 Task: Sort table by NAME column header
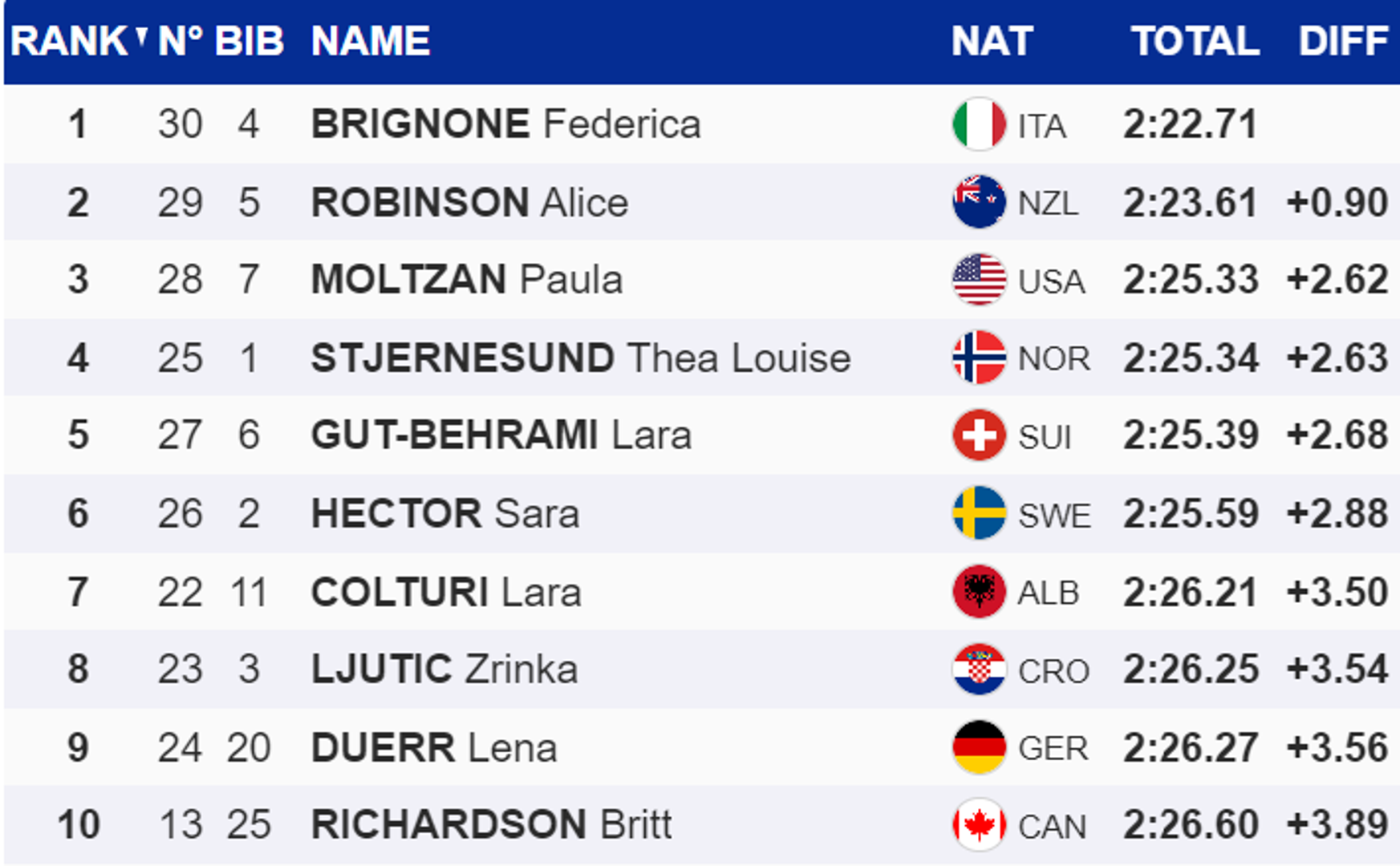click(x=371, y=41)
